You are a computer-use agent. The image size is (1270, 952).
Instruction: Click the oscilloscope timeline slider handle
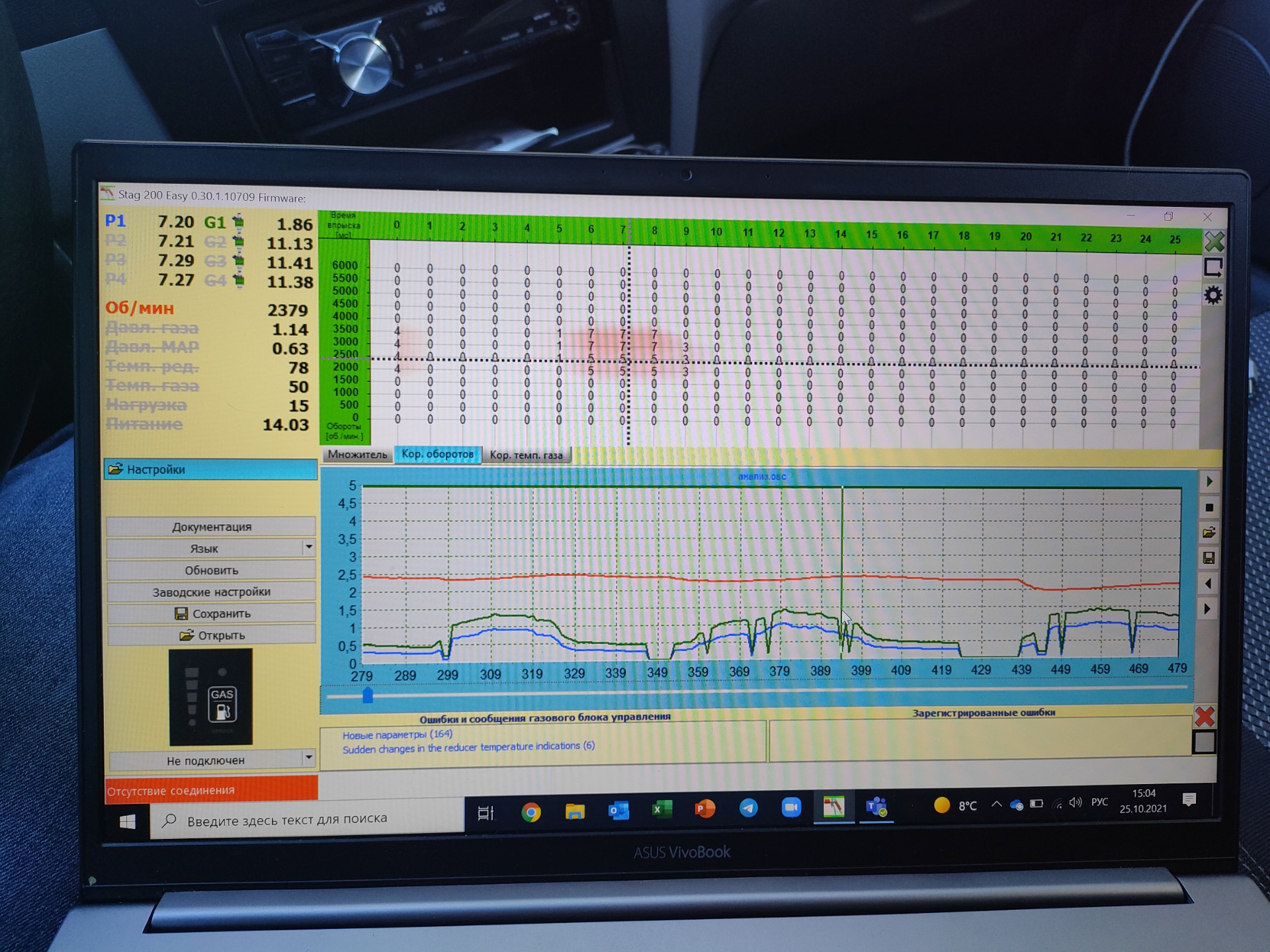(x=368, y=695)
